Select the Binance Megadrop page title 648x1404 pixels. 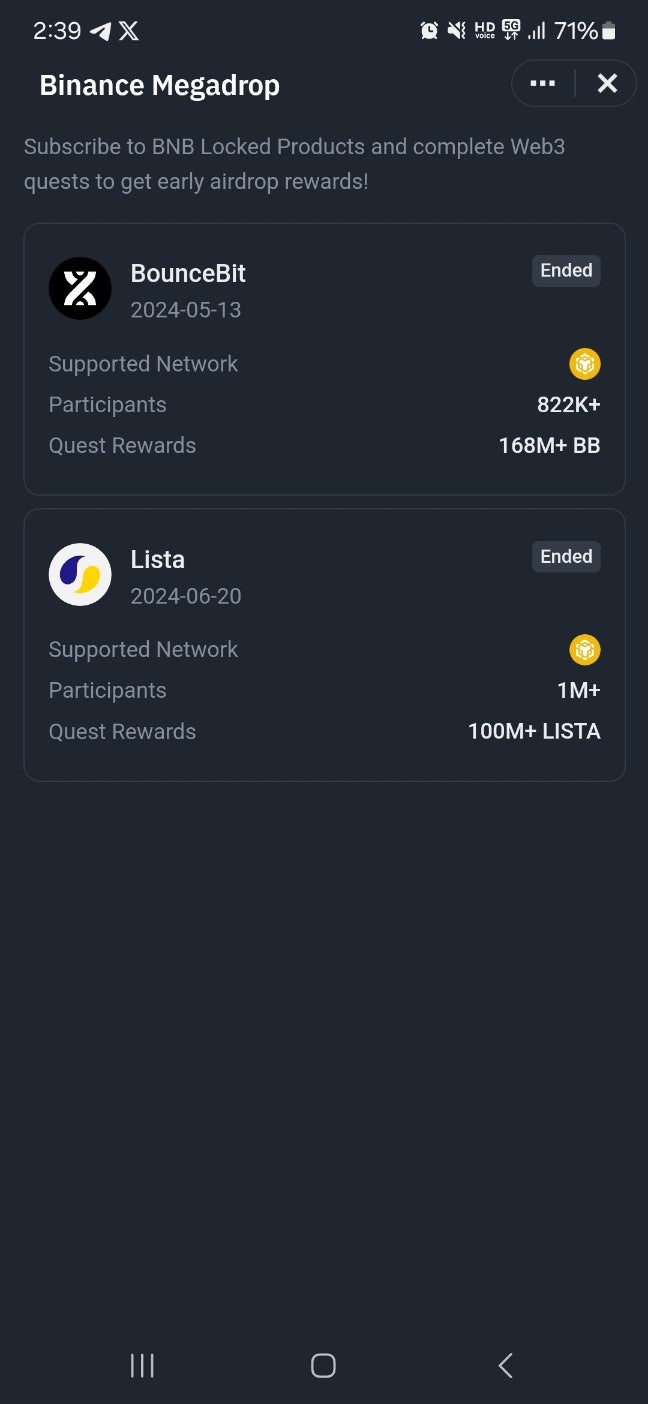click(159, 85)
